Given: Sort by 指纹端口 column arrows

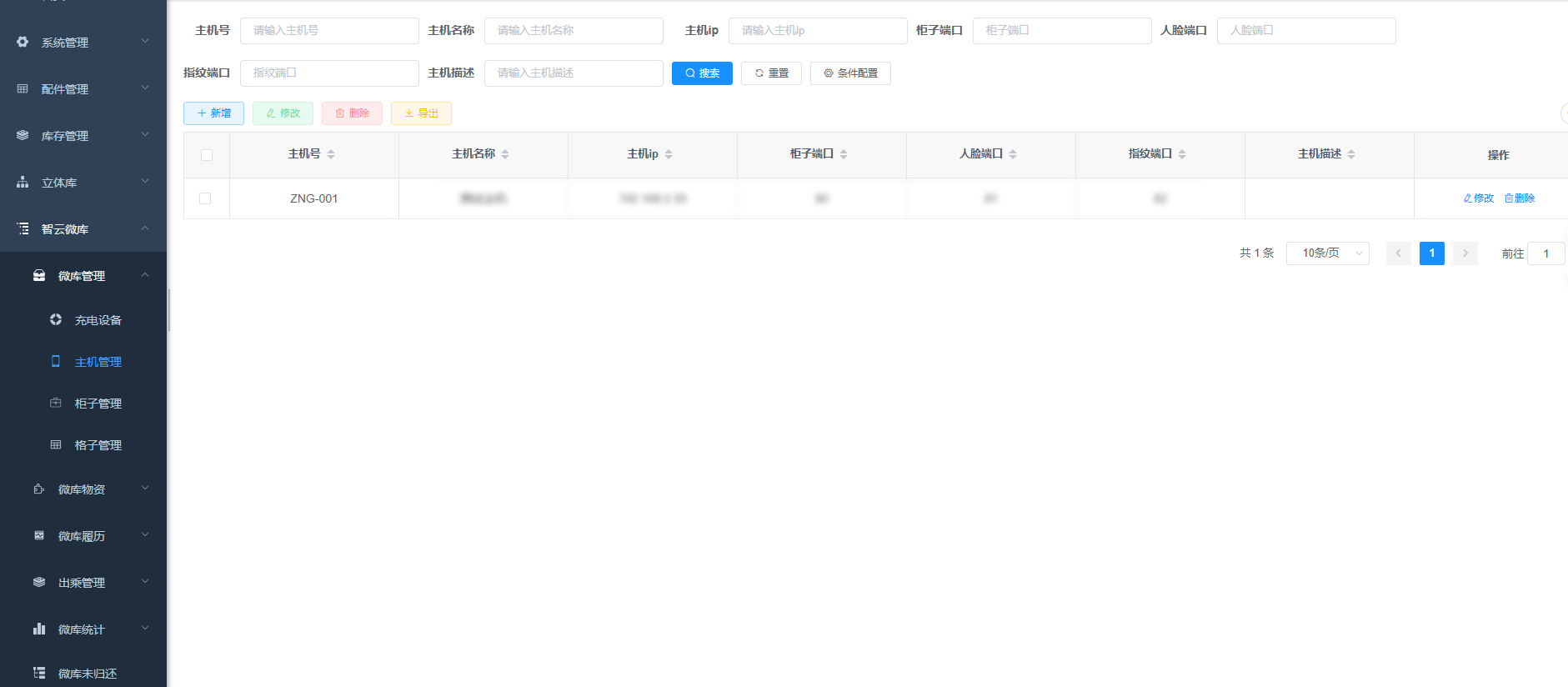Looking at the screenshot, I should (1182, 154).
